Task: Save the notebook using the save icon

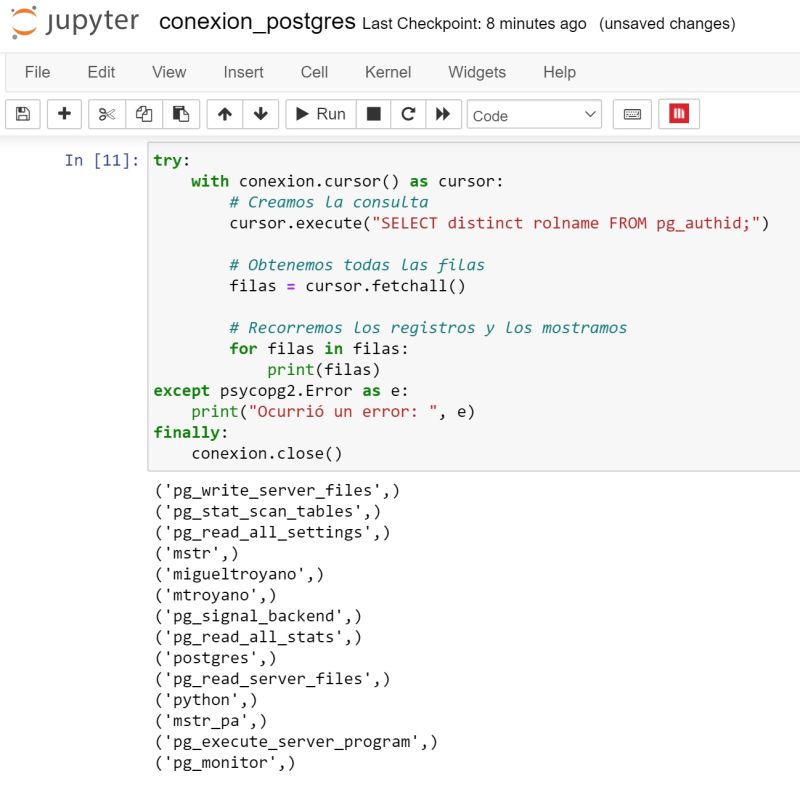Action: point(22,113)
